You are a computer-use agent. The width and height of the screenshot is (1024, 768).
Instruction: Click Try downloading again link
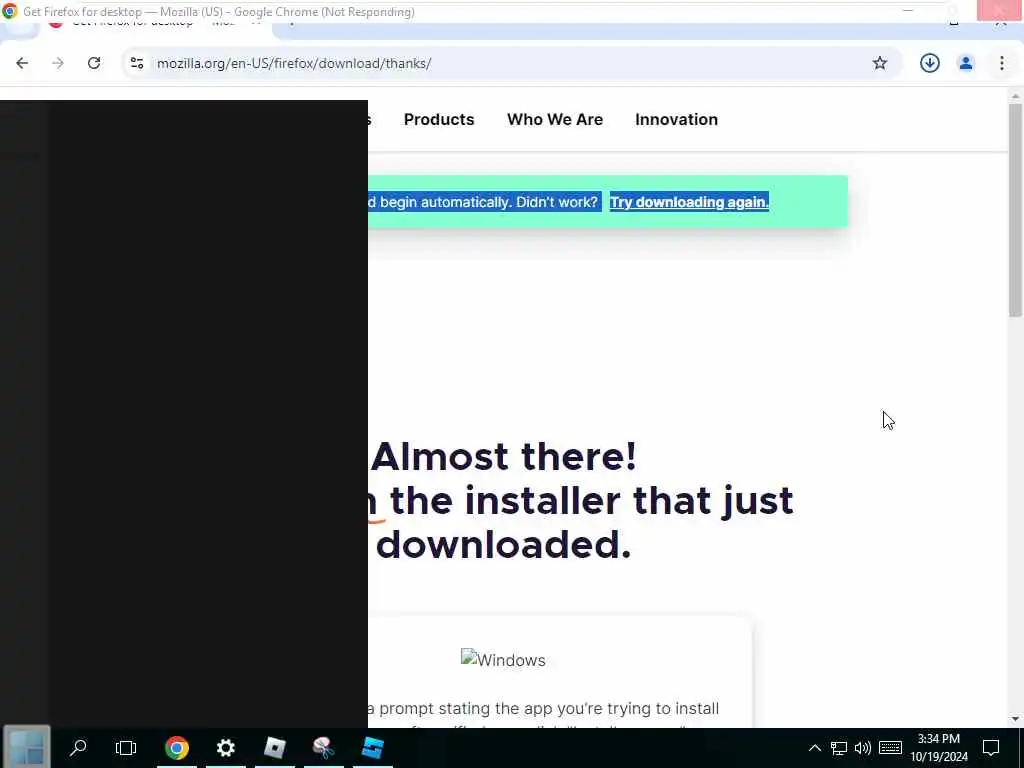coord(689,202)
